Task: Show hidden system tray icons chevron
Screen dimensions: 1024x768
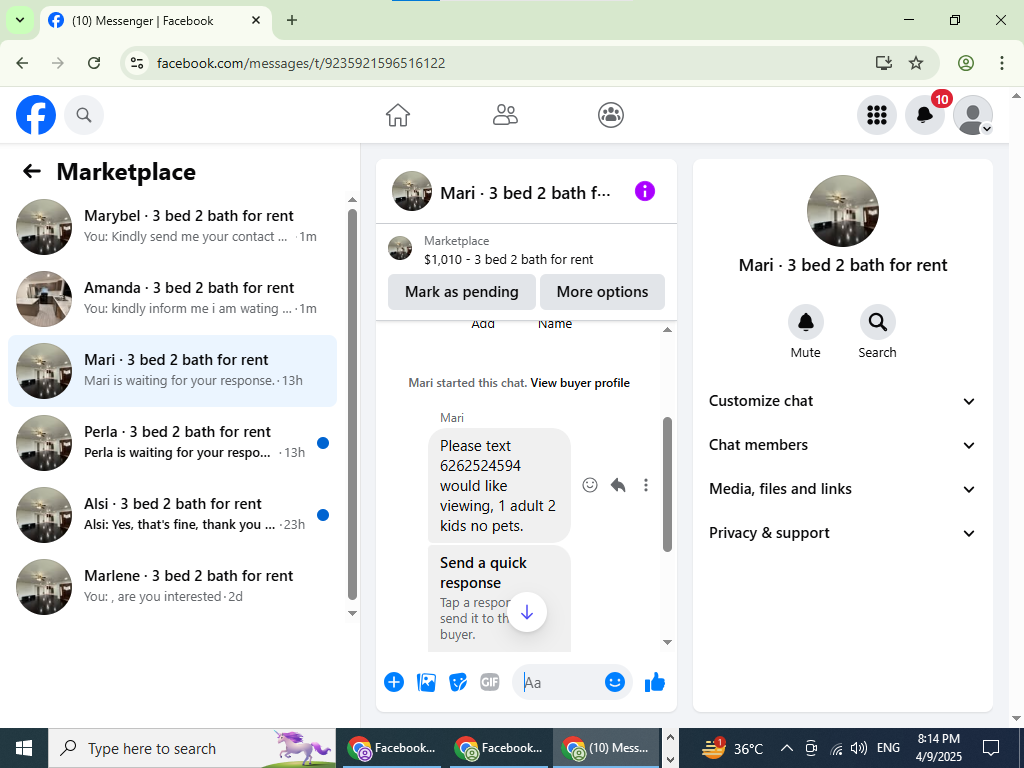Action: [787, 748]
